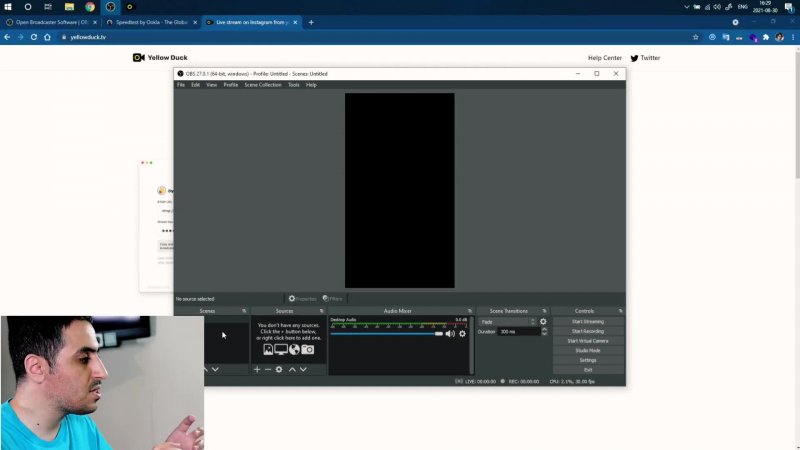Image resolution: width=800 pixels, height=450 pixels.
Task: Mute Desktop Audio speaker icon
Action: pos(450,334)
